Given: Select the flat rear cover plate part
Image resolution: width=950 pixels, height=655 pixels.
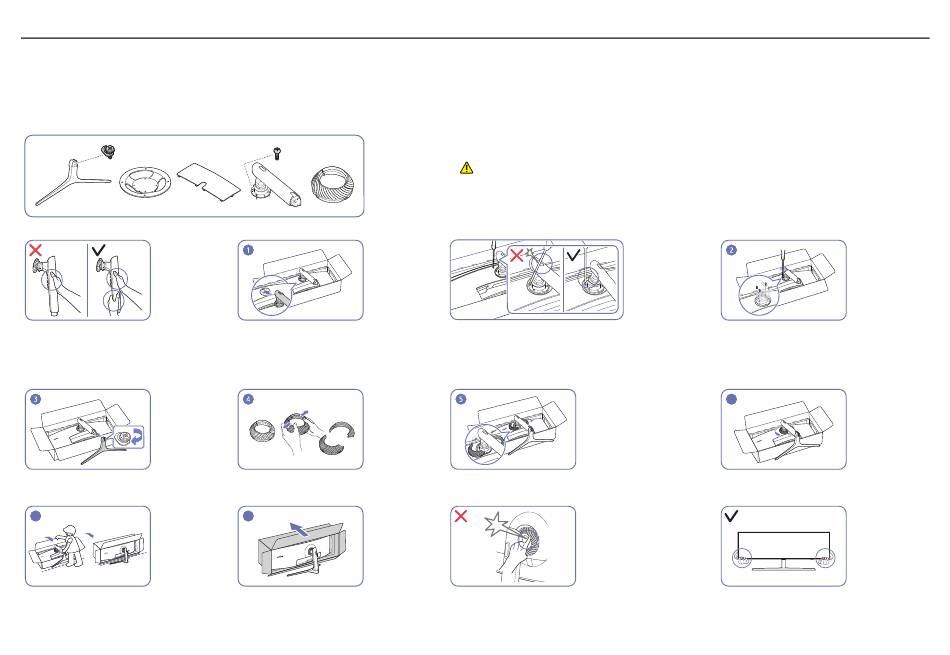Looking at the screenshot, I should pyautogui.click(x=208, y=177).
